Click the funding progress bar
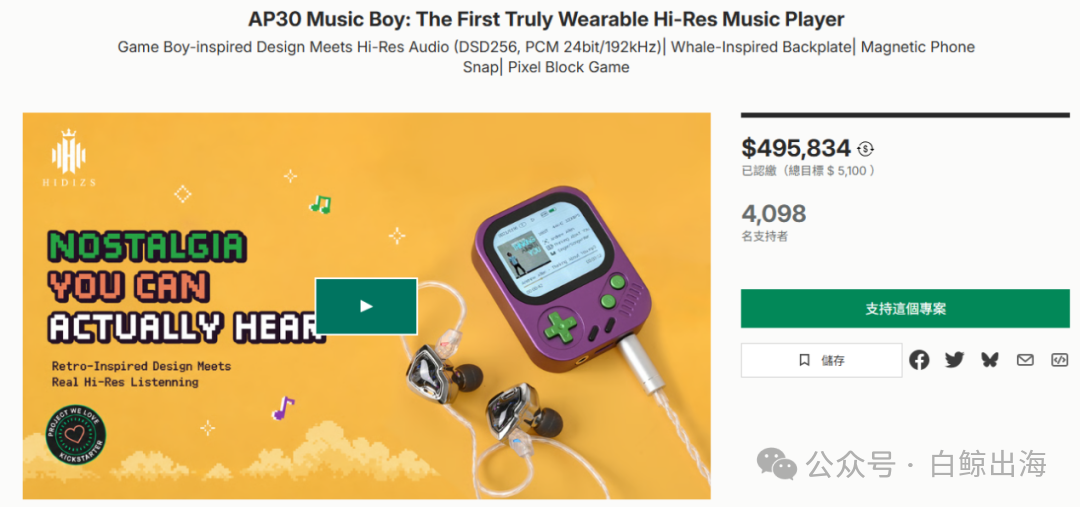Viewport: 1080px width, 507px height. tap(905, 115)
